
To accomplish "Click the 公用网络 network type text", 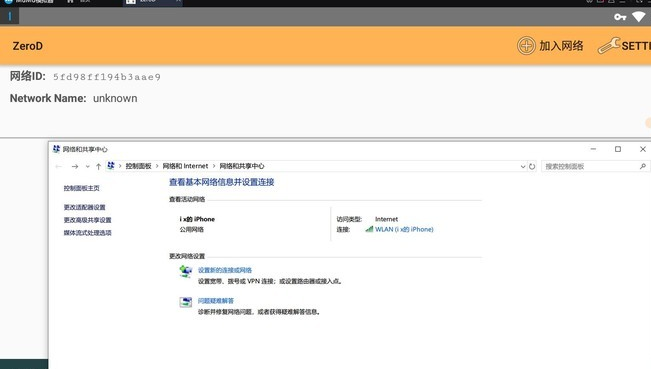I will [x=191, y=230].
